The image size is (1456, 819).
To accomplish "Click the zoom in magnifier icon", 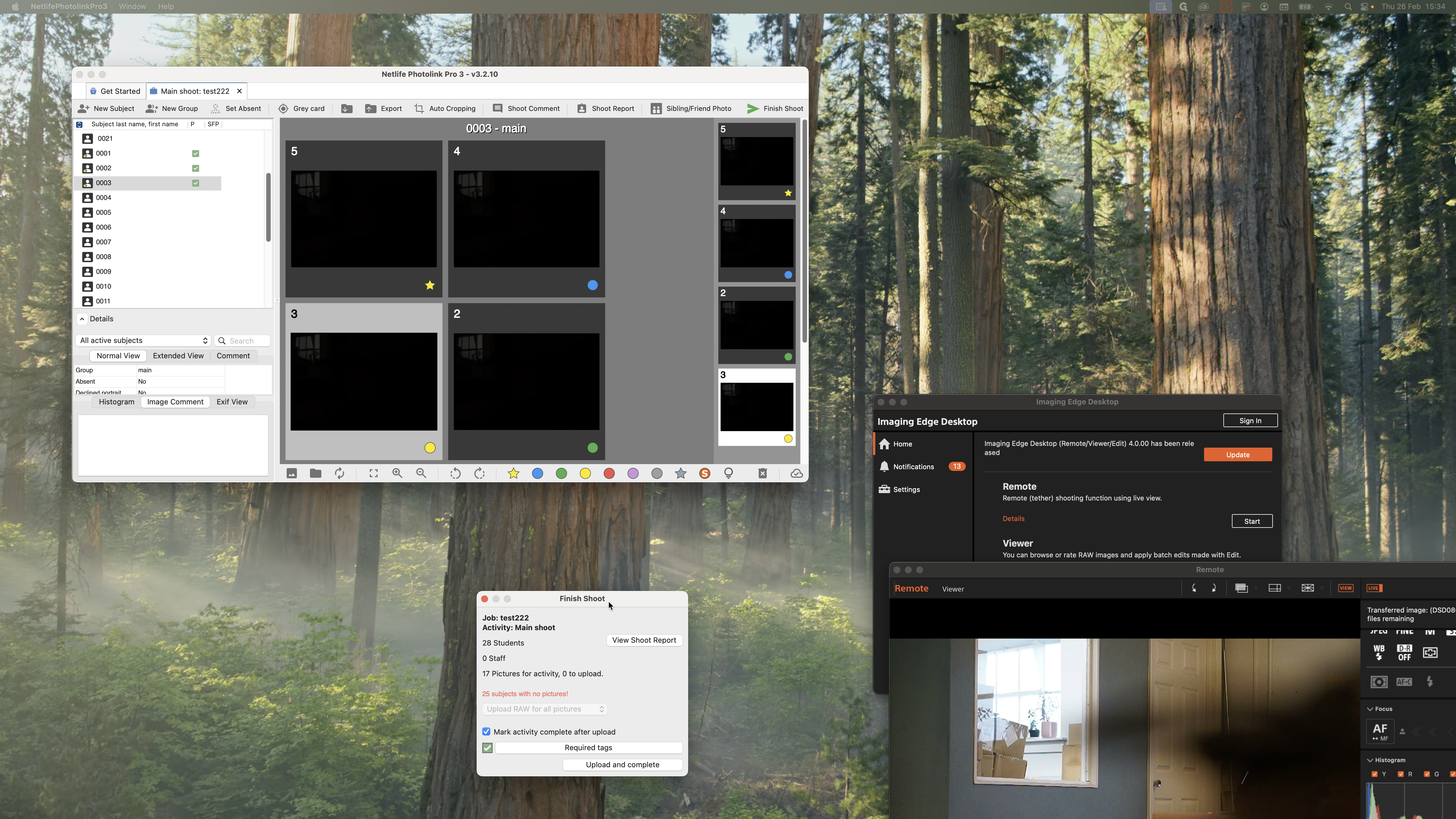I will click(397, 474).
